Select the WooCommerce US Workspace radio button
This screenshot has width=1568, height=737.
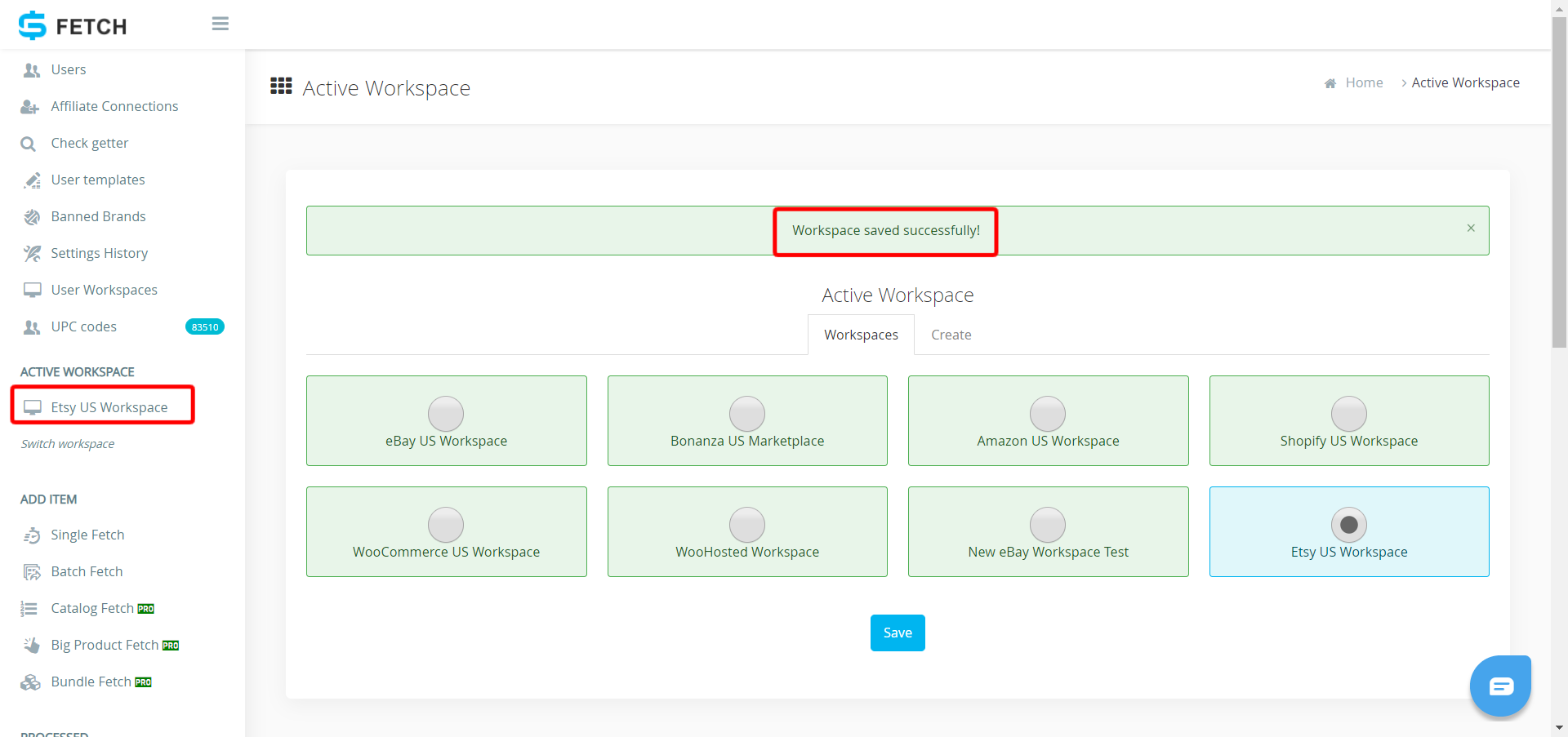pos(446,525)
